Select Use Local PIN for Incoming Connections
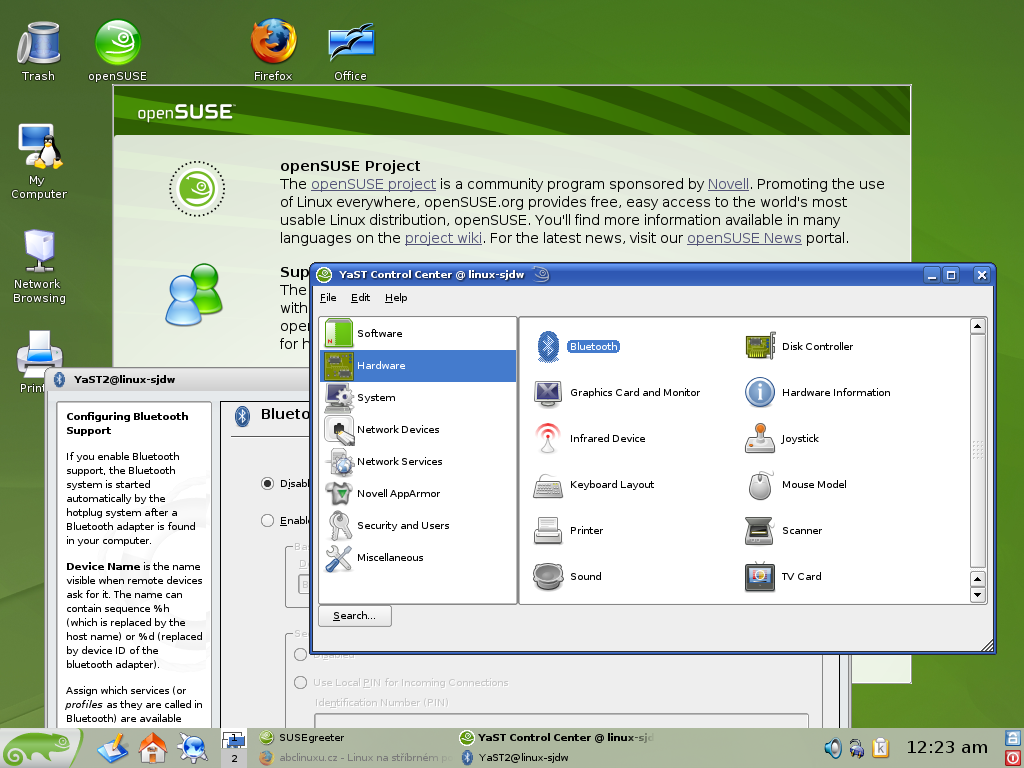The image size is (1024, 768). 300,682
